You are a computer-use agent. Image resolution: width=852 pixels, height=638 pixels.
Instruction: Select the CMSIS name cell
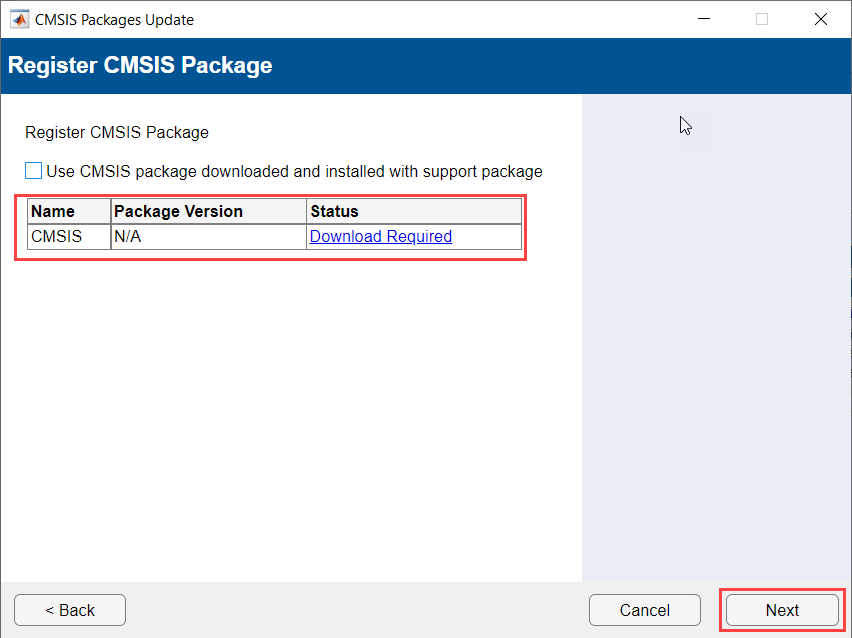pos(68,237)
